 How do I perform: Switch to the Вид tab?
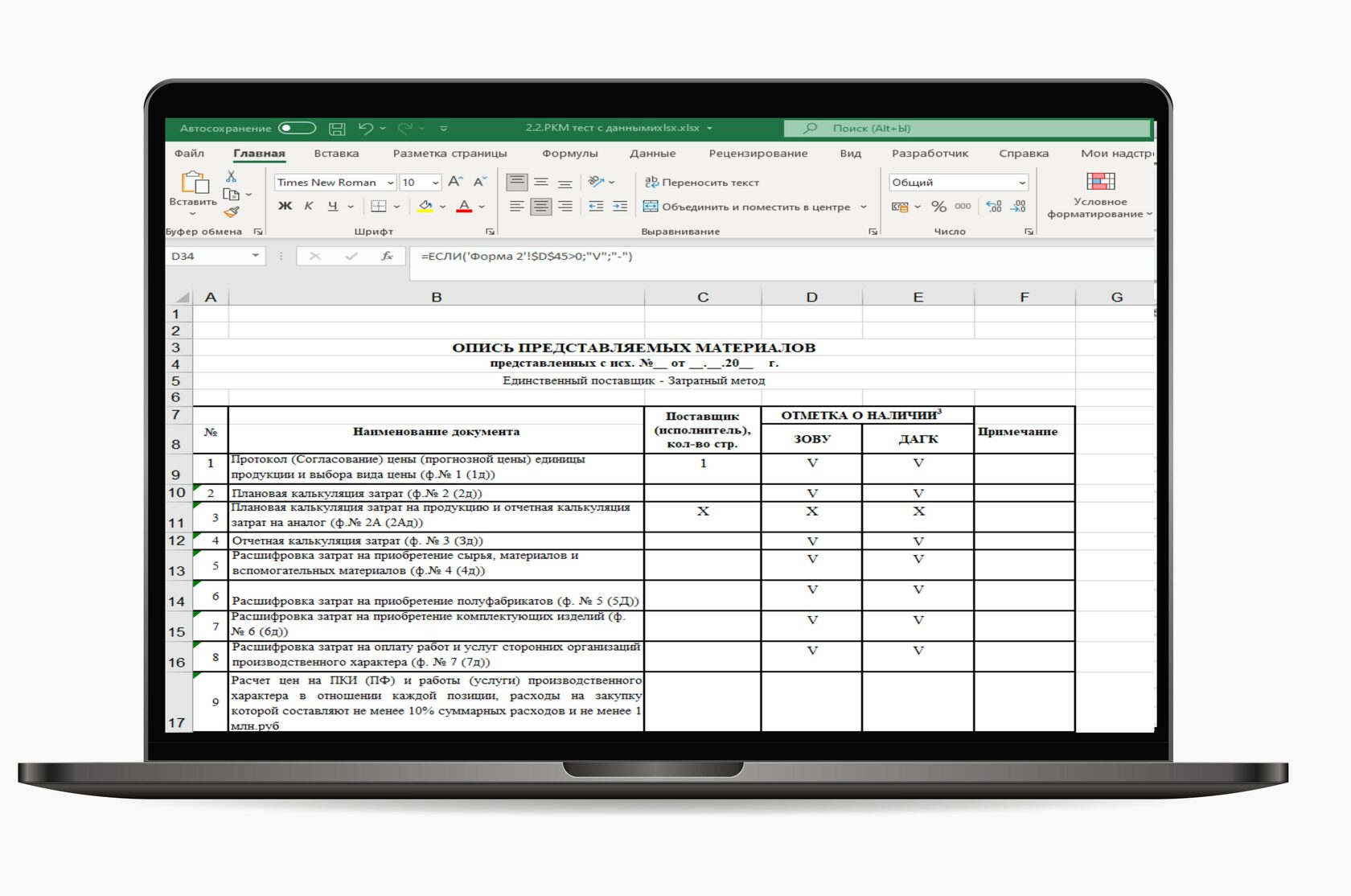point(850,154)
